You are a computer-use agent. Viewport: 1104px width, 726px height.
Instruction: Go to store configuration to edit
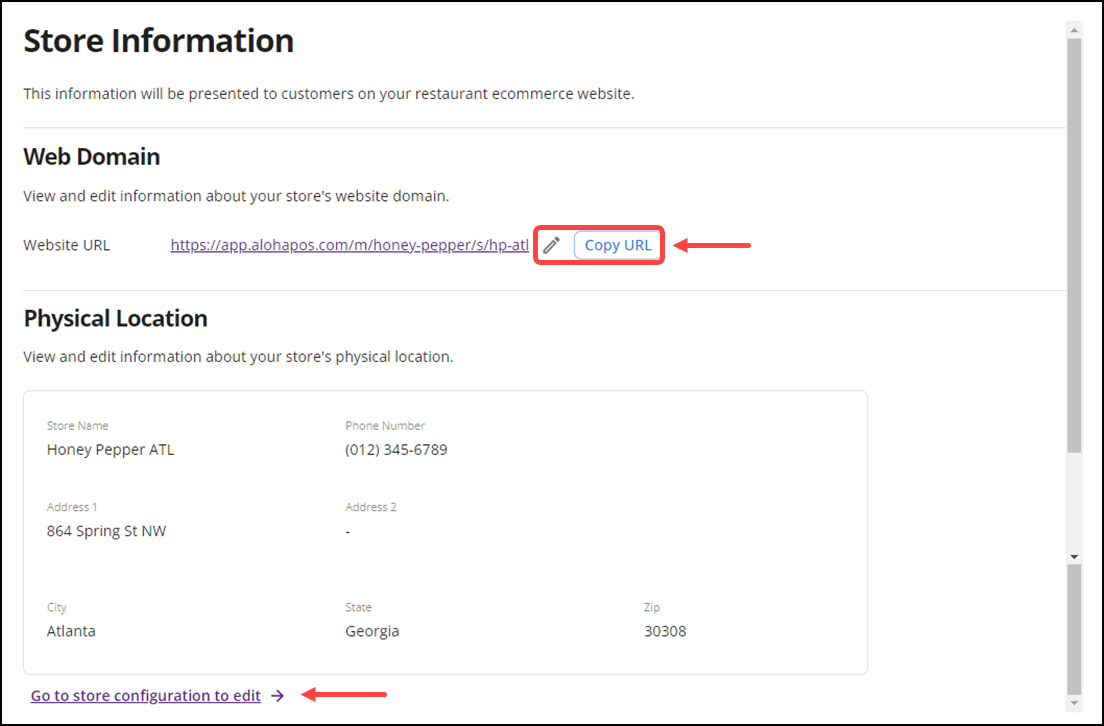pyautogui.click(x=144, y=695)
